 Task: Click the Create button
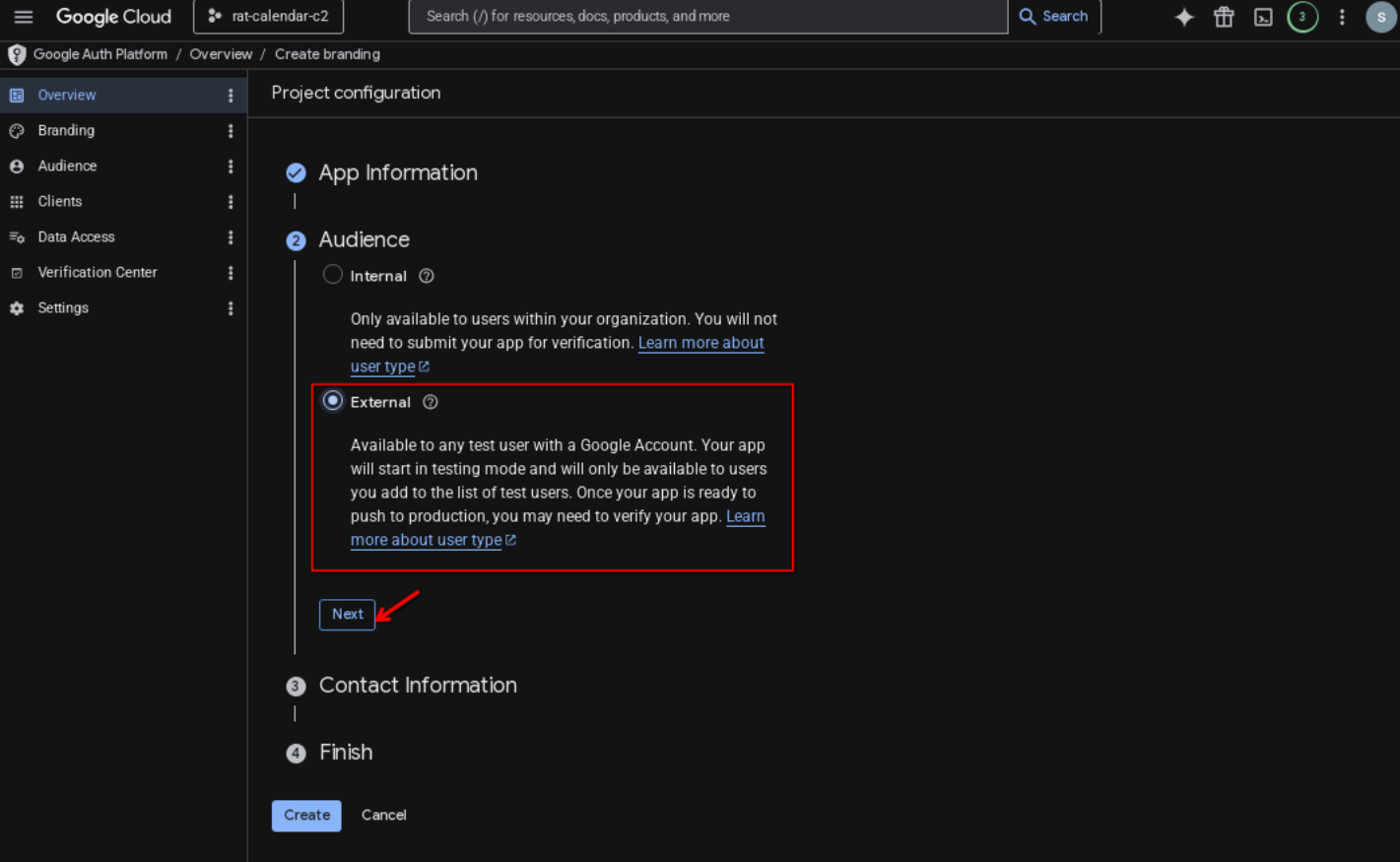306,816
